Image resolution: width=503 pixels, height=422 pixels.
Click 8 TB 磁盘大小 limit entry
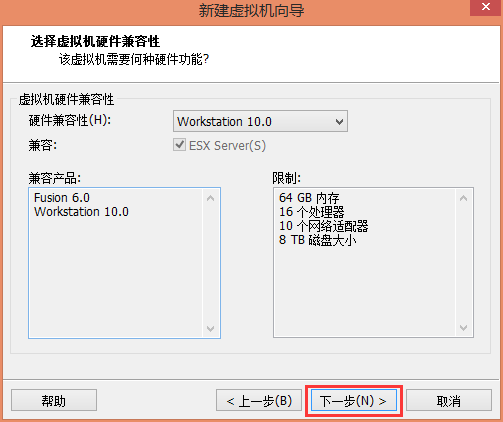tap(318, 240)
